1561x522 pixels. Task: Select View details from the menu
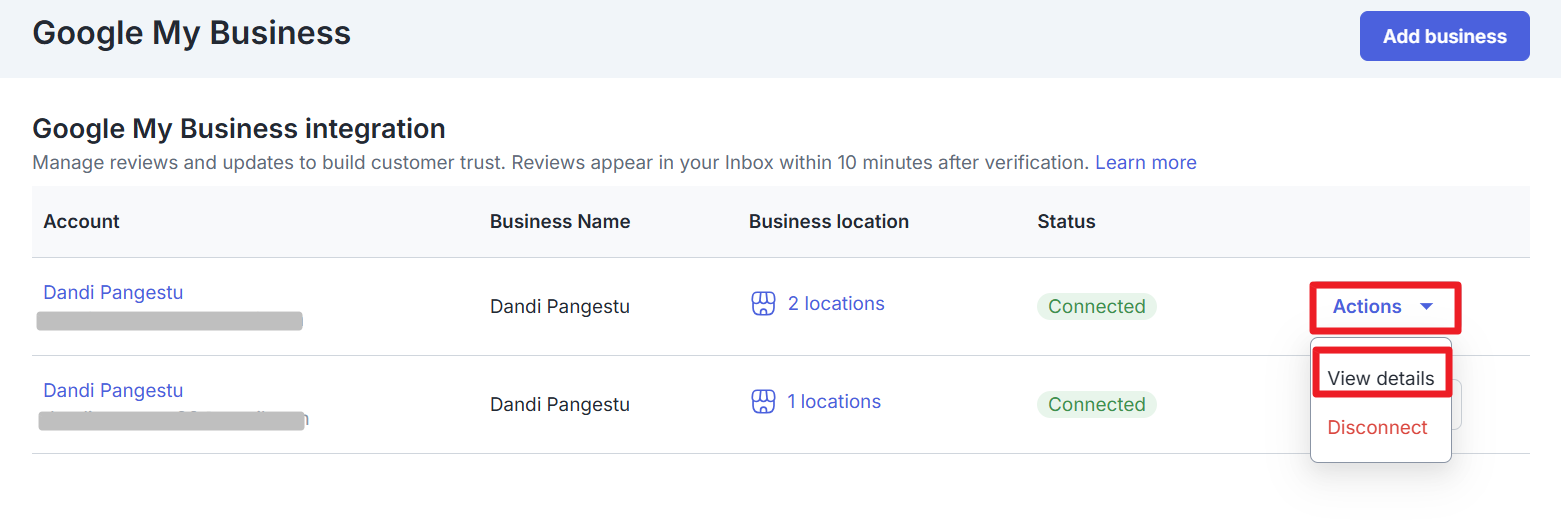point(1380,378)
